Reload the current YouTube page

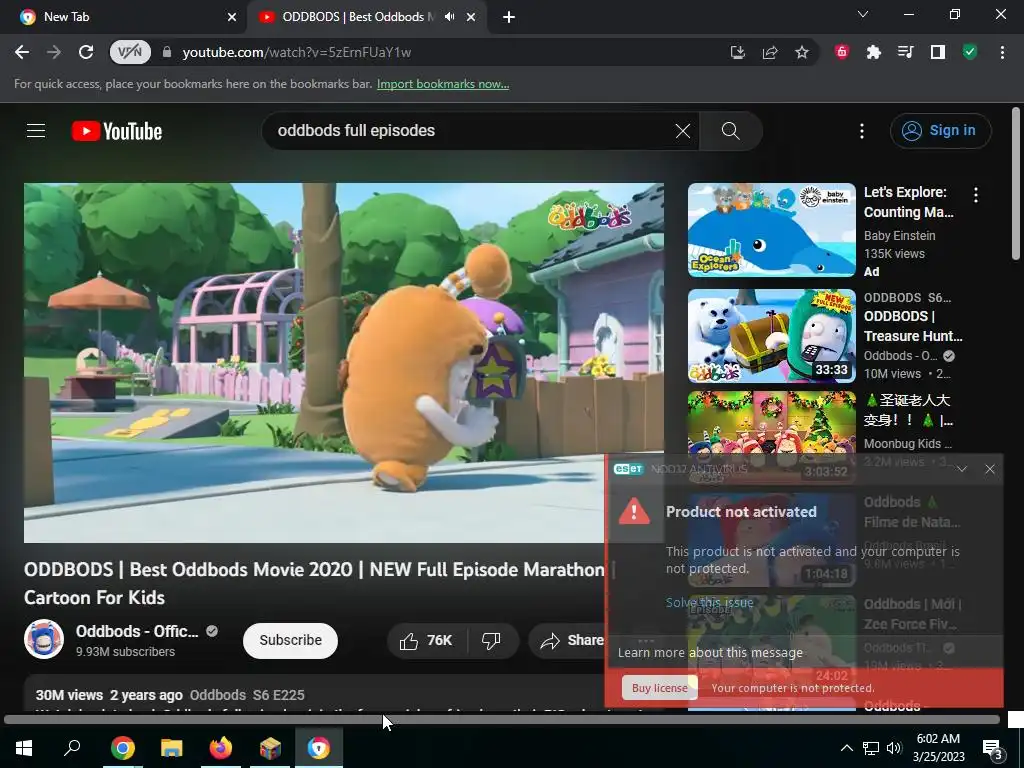(86, 52)
